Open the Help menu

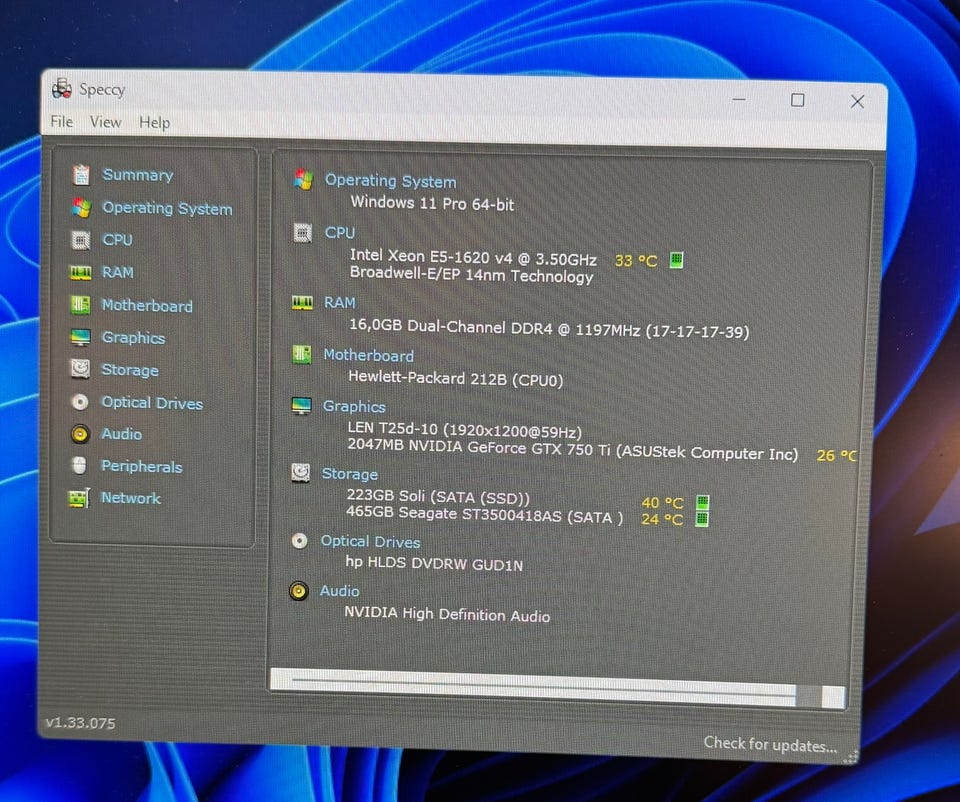[x=154, y=122]
